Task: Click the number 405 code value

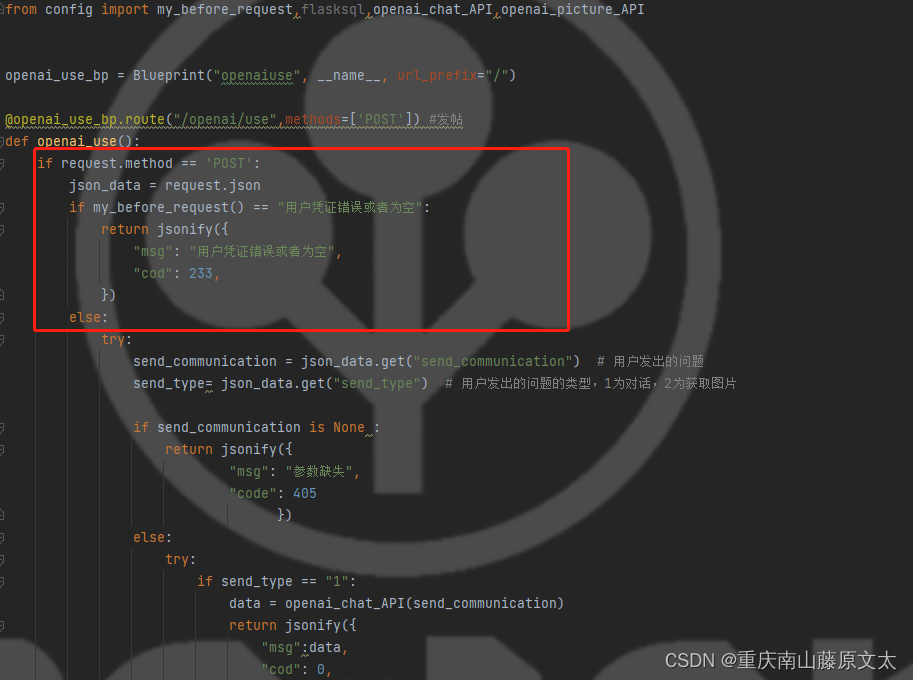Action: click(305, 494)
